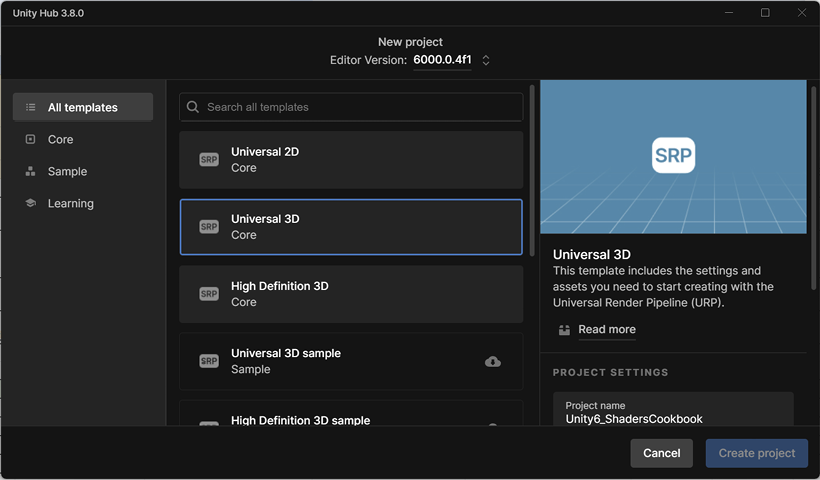This screenshot has height=480, width=820.
Task: Cancel the new project dialog
Action: coord(661,453)
